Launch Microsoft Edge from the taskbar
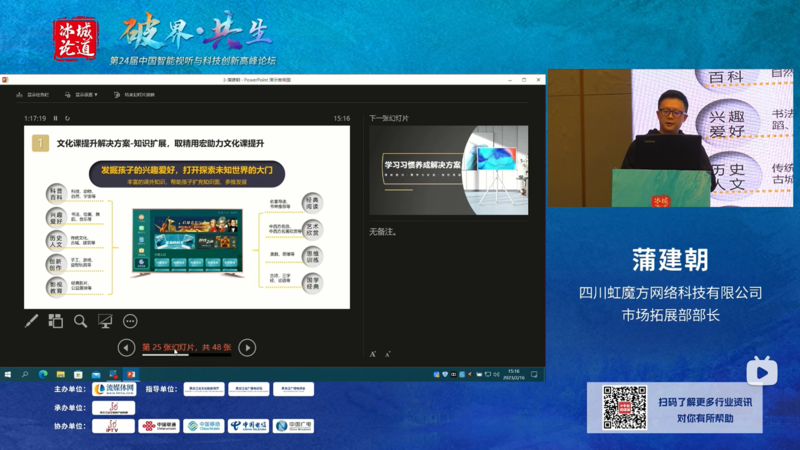800x450 pixels. [x=43, y=374]
